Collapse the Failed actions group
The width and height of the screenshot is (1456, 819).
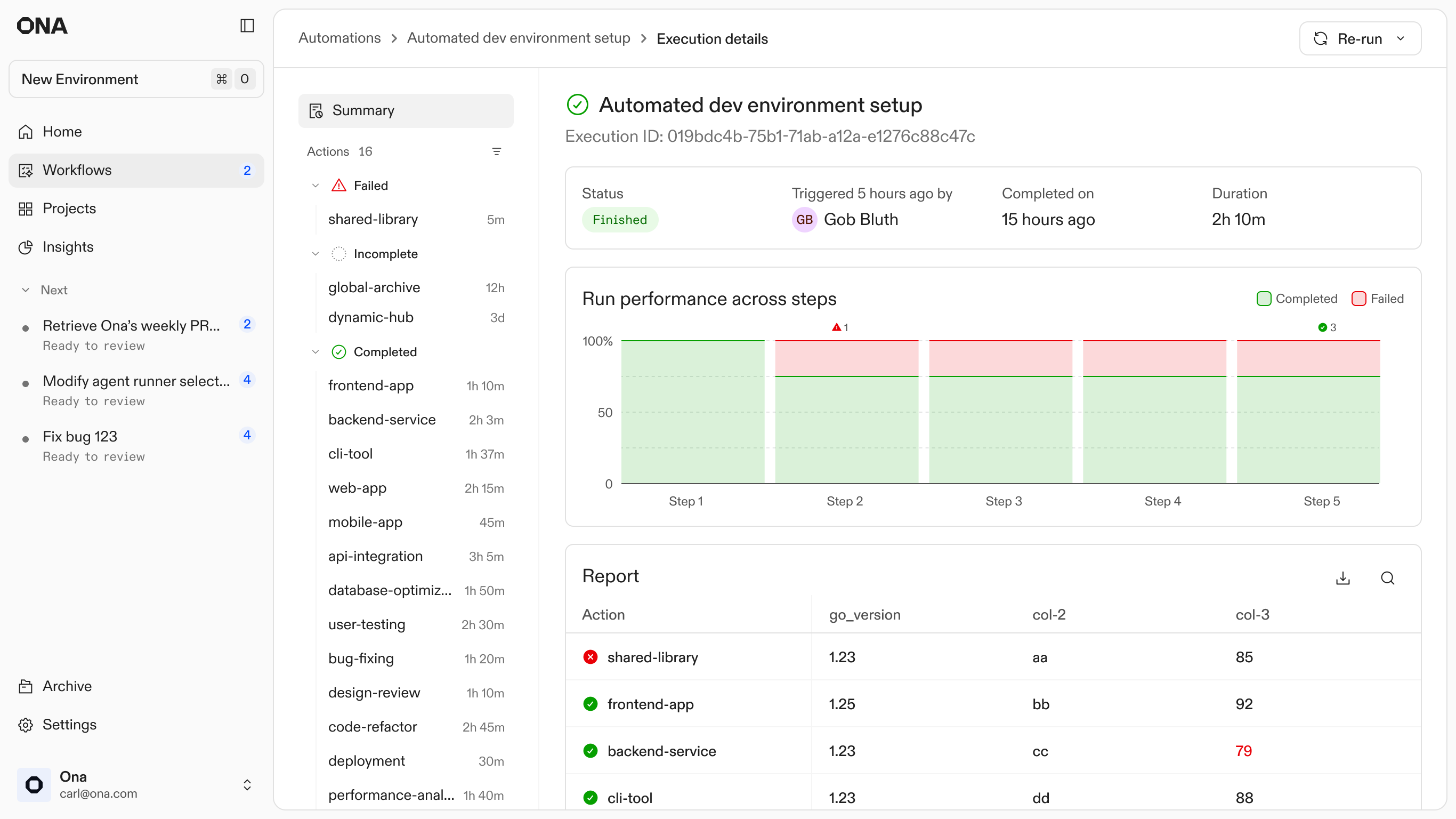[x=316, y=186]
